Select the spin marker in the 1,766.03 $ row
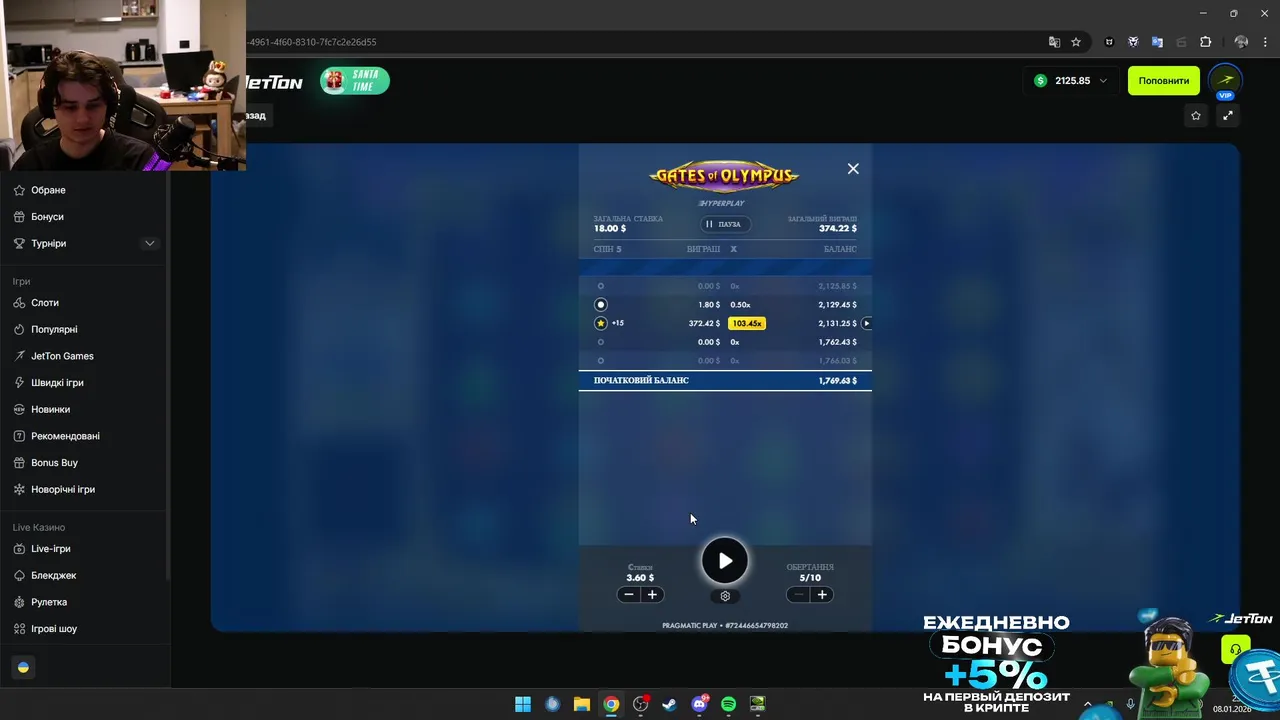The height and width of the screenshot is (720, 1280). (x=601, y=360)
